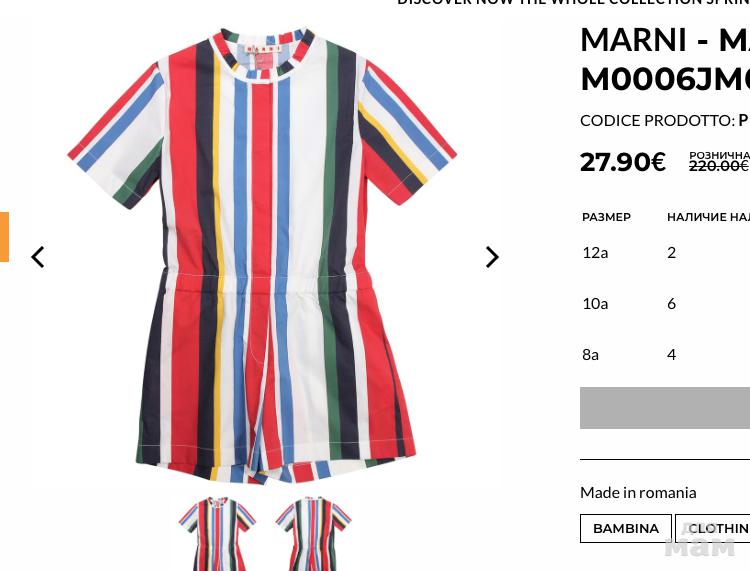
Task: Click the BAMBINA tag
Action: 626,528
